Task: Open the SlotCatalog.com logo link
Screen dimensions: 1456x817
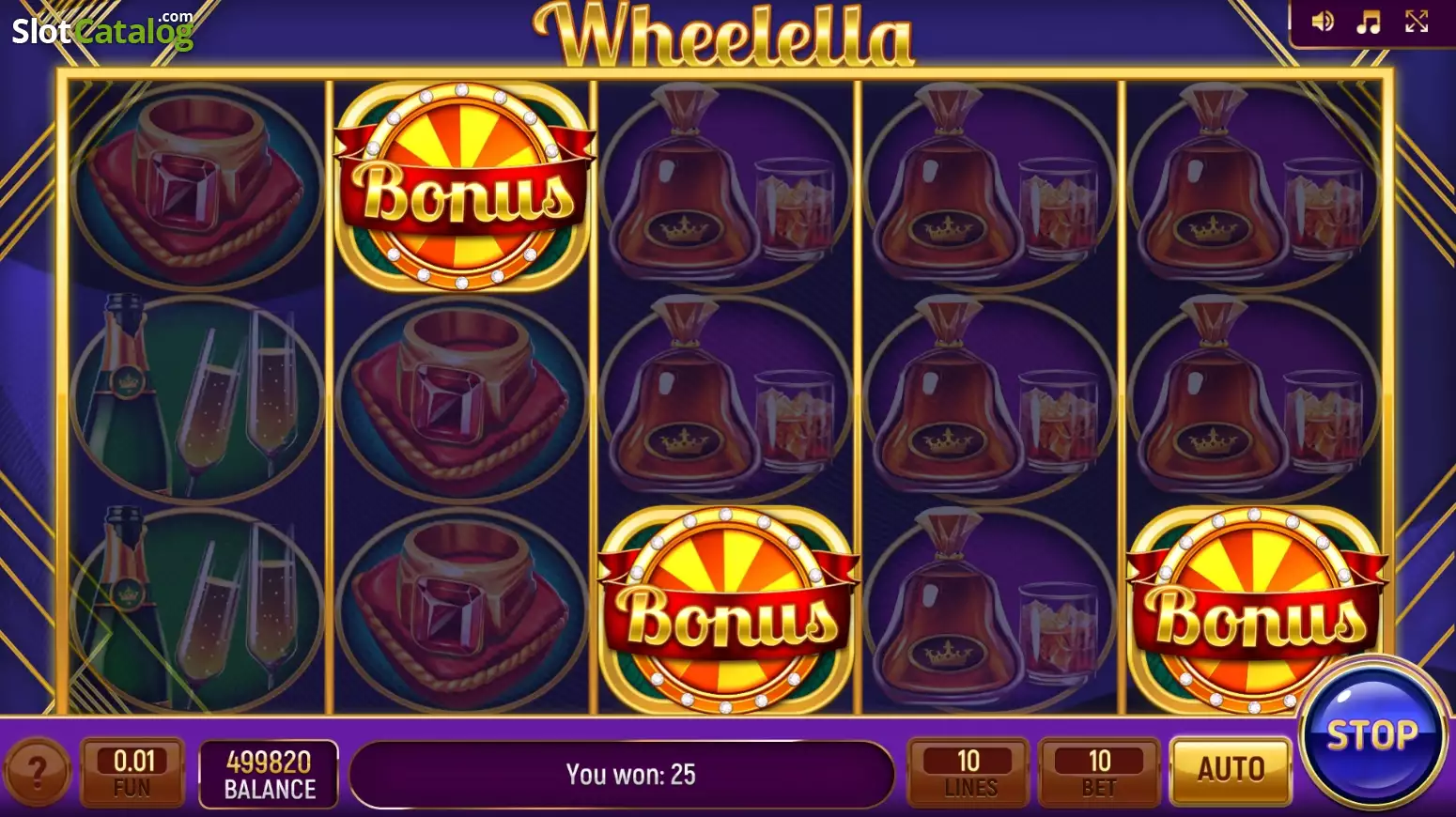Action: point(102,30)
